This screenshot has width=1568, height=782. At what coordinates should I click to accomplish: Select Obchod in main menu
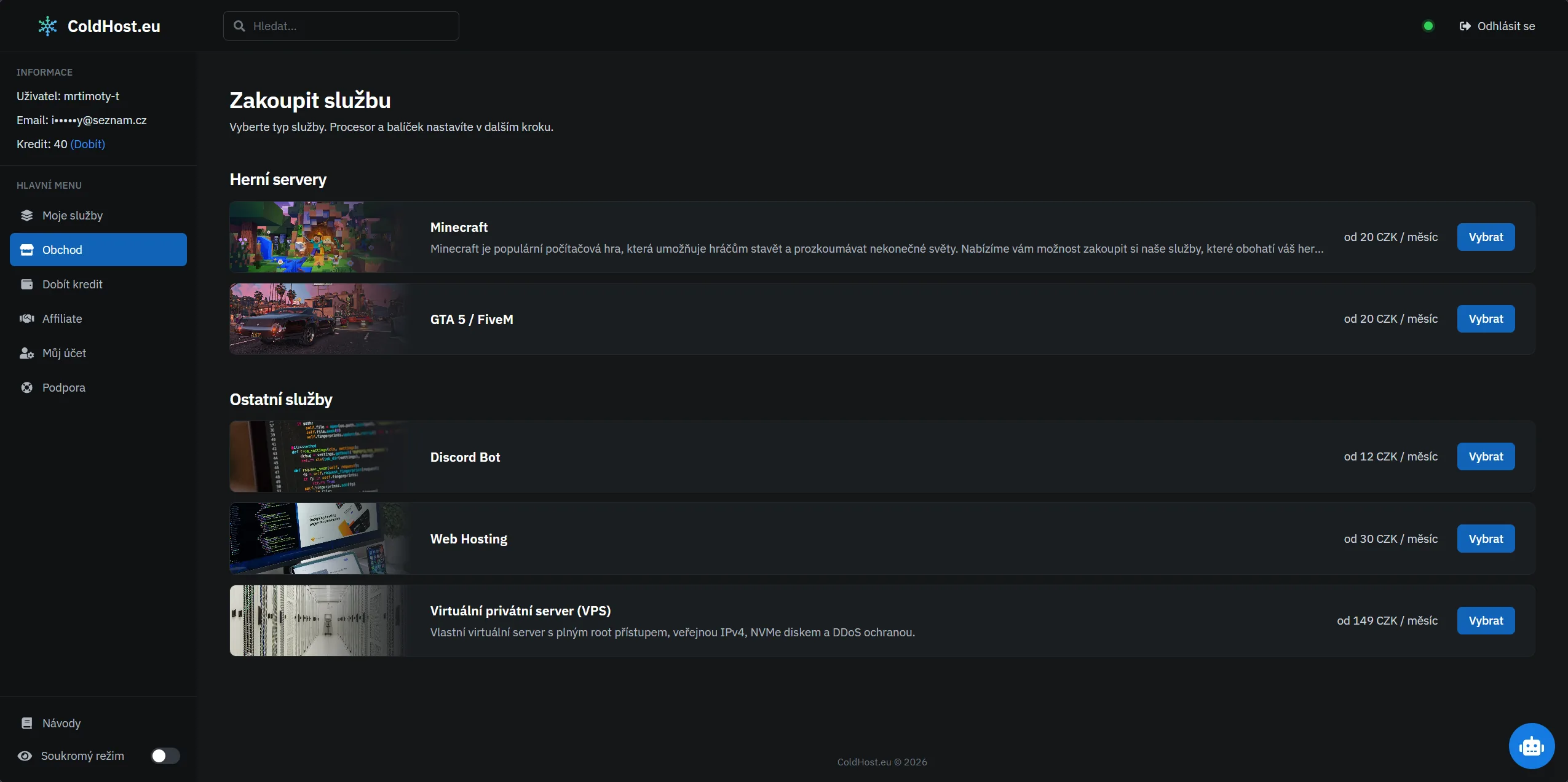coord(98,250)
